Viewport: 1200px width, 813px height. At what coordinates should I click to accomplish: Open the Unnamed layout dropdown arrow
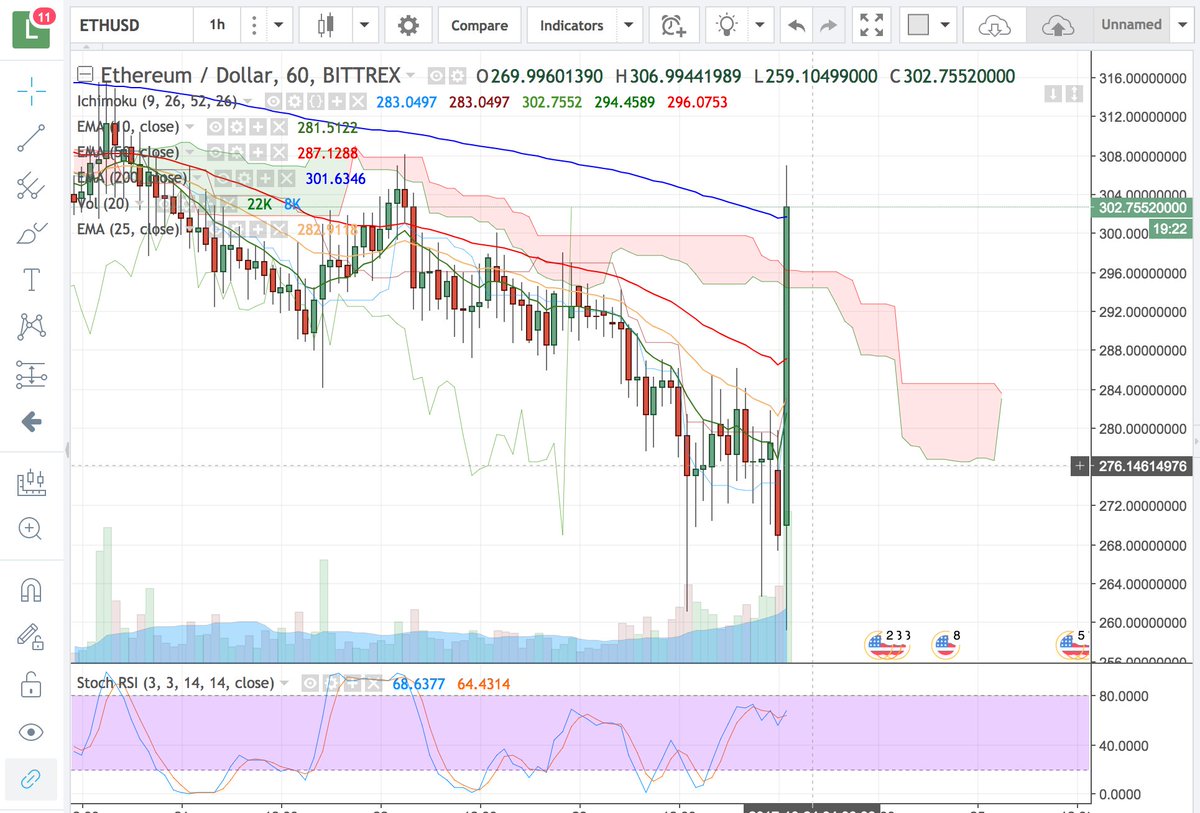[1180, 25]
